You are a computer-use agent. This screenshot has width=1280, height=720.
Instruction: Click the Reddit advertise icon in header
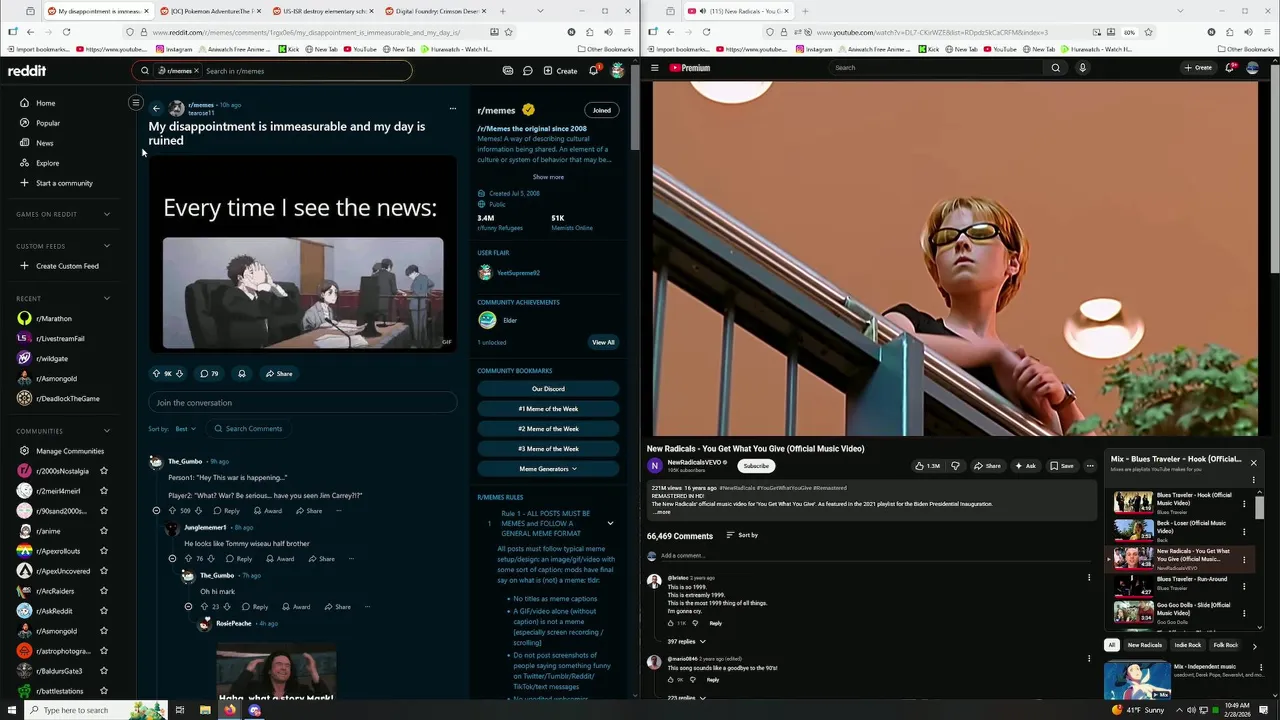[508, 71]
